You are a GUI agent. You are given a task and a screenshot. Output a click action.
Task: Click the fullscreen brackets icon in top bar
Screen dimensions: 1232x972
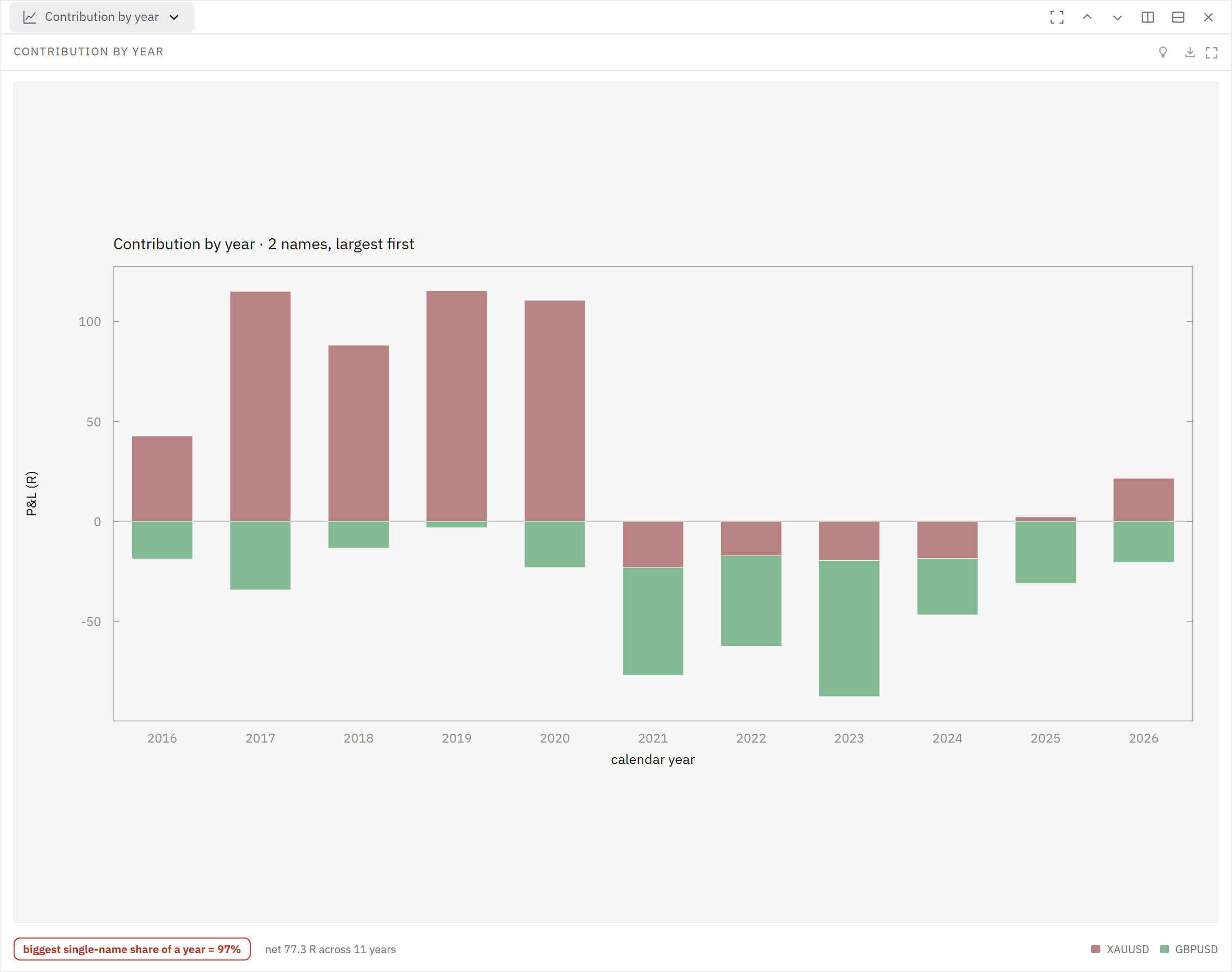pyautogui.click(x=1057, y=17)
